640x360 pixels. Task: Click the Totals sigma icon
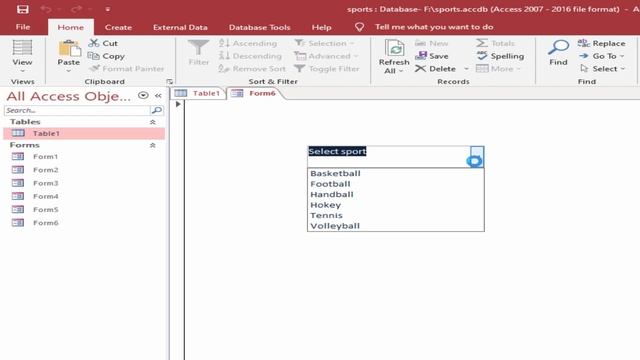point(482,43)
